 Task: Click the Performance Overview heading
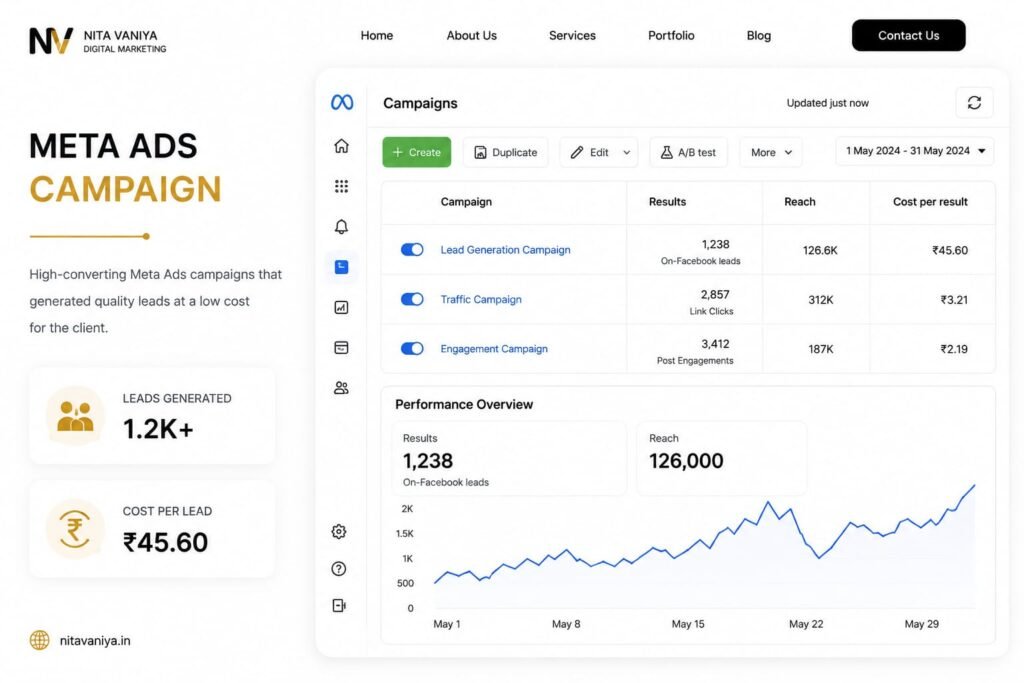click(x=464, y=404)
